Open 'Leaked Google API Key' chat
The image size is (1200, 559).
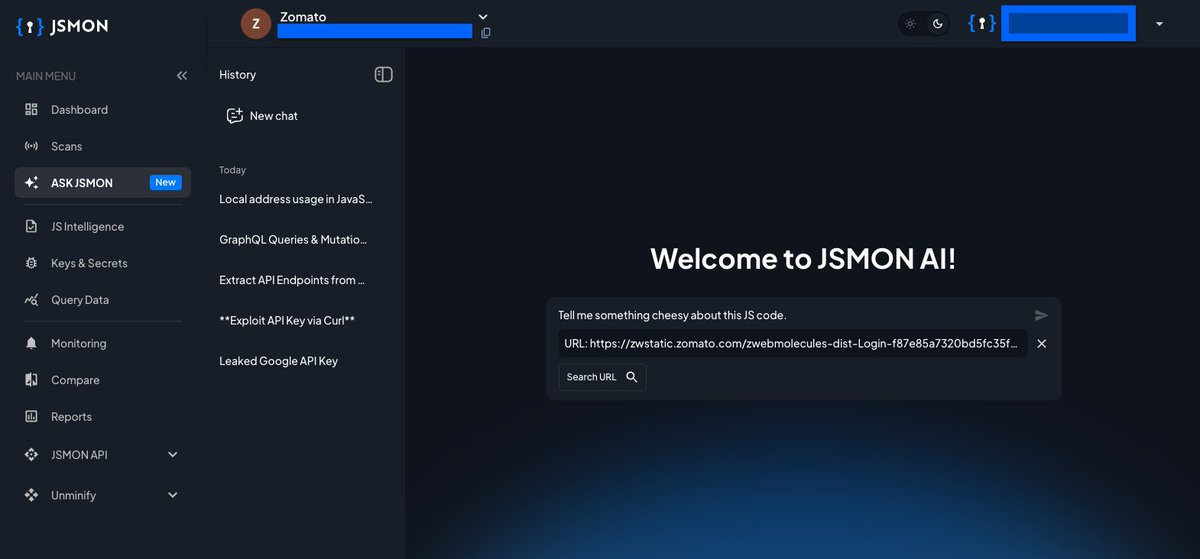[279, 361]
